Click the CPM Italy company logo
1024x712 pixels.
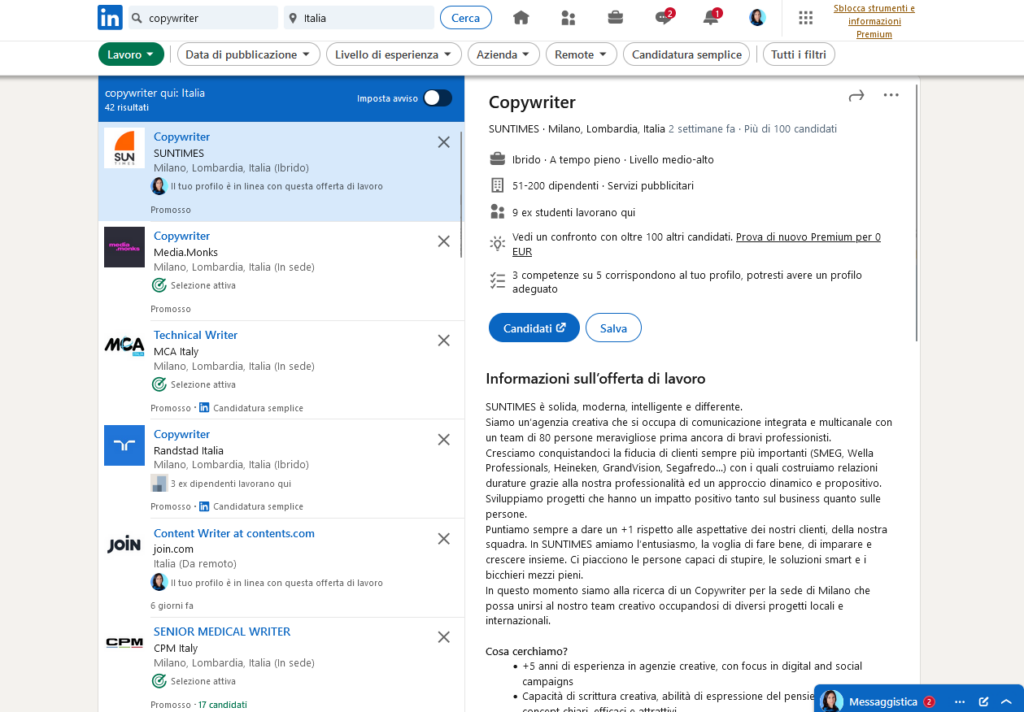124,643
